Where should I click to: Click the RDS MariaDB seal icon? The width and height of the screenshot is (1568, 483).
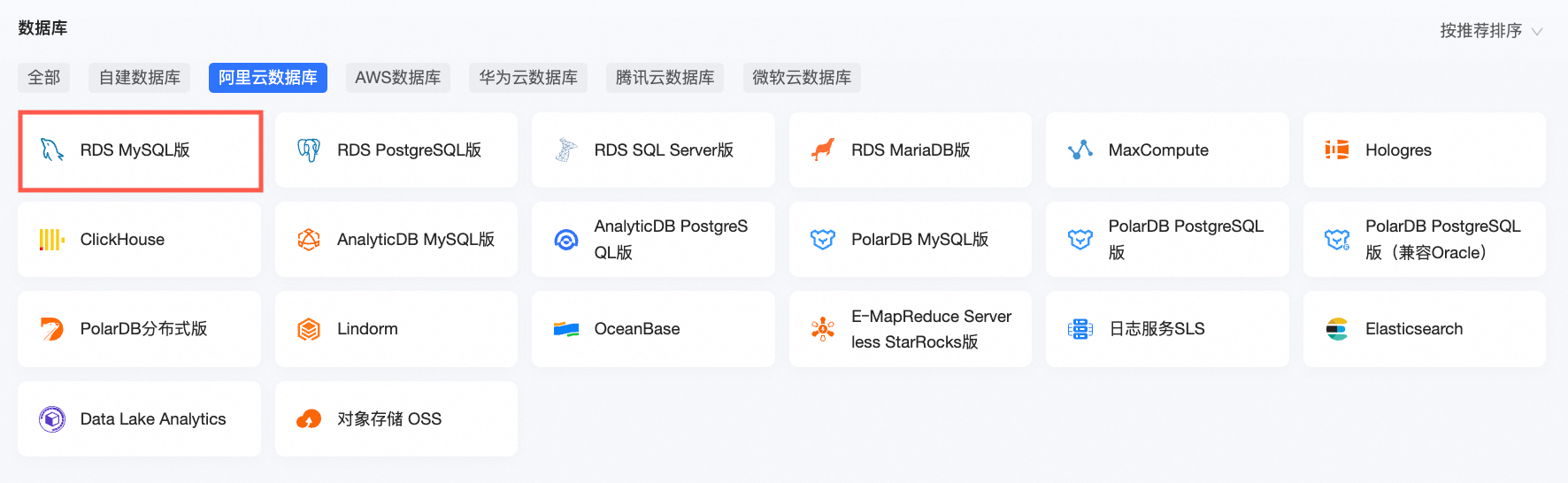[823, 150]
